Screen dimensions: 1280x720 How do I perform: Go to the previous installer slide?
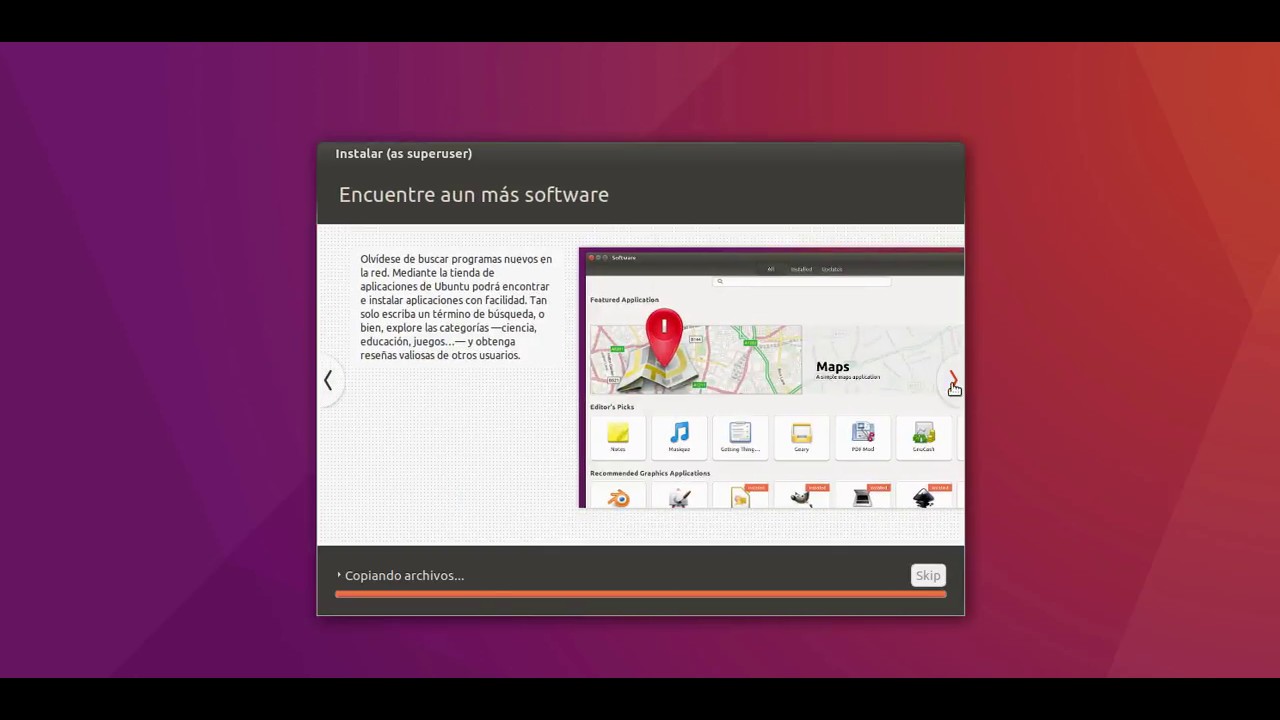[x=328, y=380]
